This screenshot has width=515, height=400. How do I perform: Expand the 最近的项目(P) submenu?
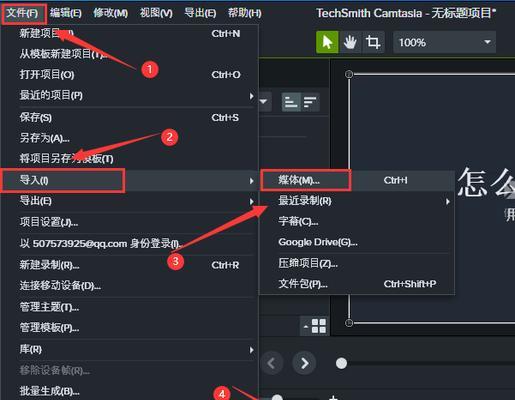[x=252, y=96]
